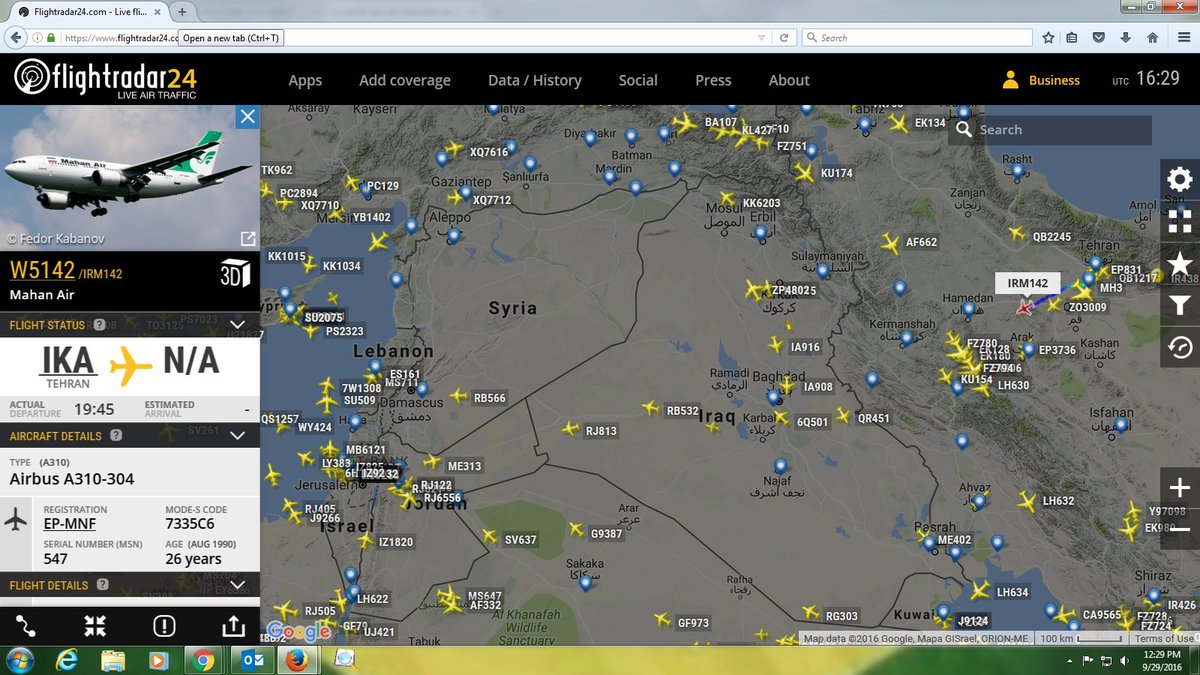Image resolution: width=1200 pixels, height=675 pixels.
Task: Open map settings gear icon
Action: tap(1180, 180)
